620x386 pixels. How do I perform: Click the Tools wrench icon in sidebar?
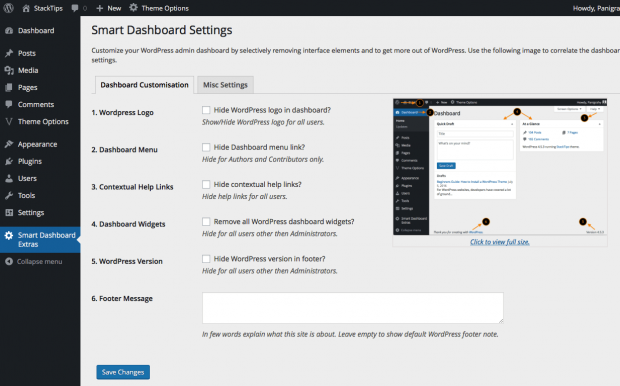9,195
